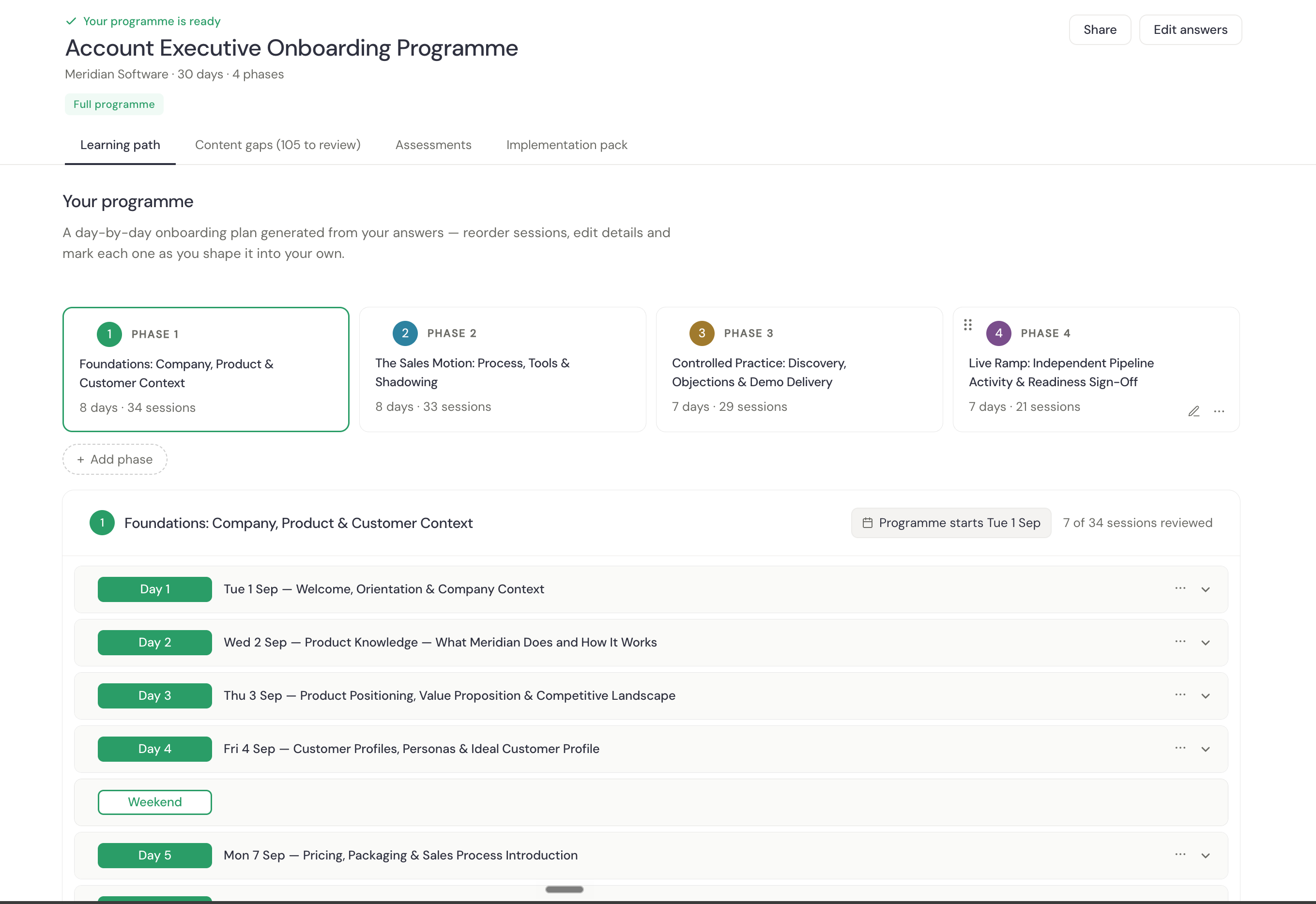Select the Phase 4 Live Ramp card
The width and height of the screenshot is (1316, 904).
point(1096,369)
